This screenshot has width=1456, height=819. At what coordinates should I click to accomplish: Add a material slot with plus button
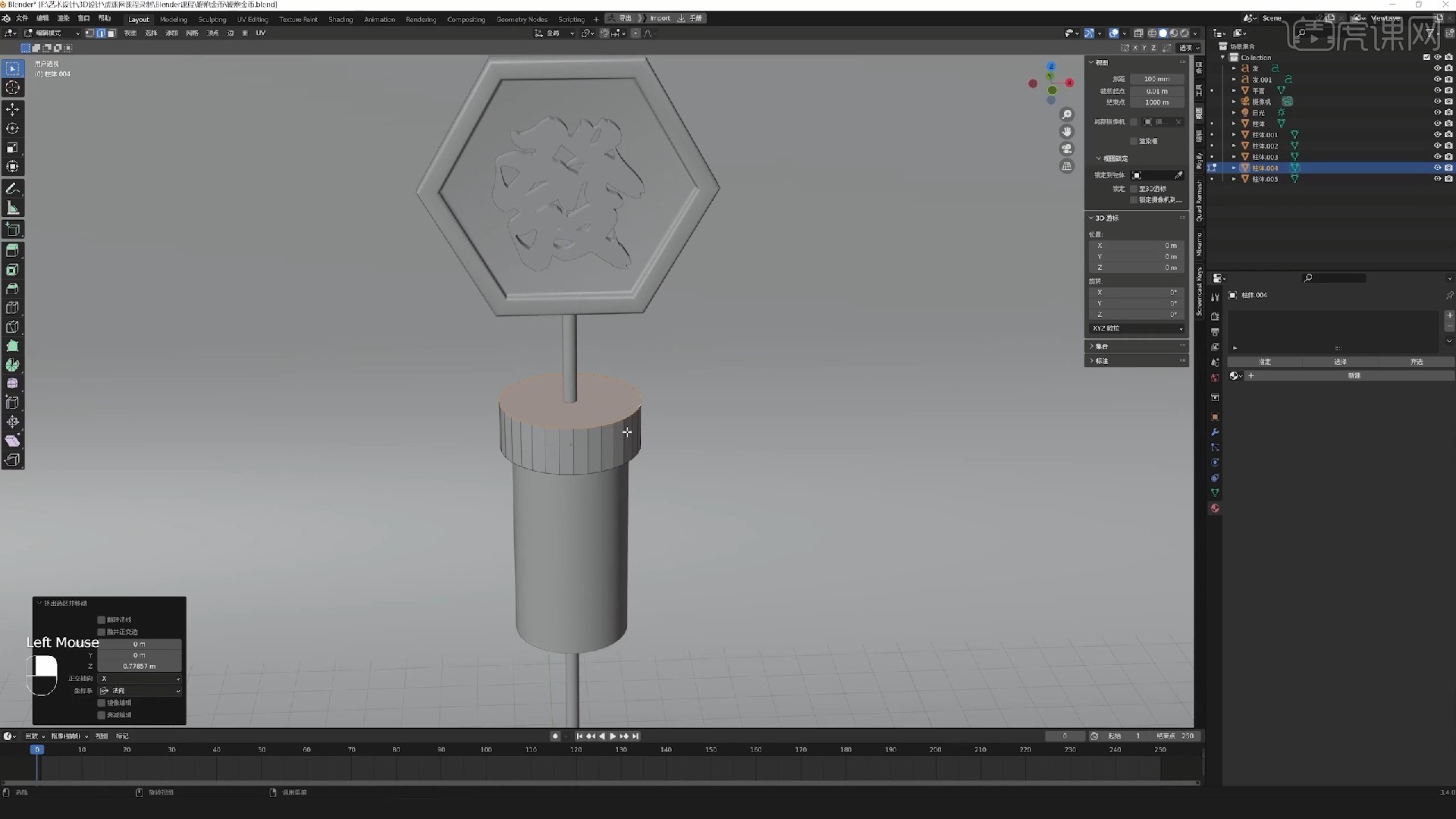pos(1449,315)
